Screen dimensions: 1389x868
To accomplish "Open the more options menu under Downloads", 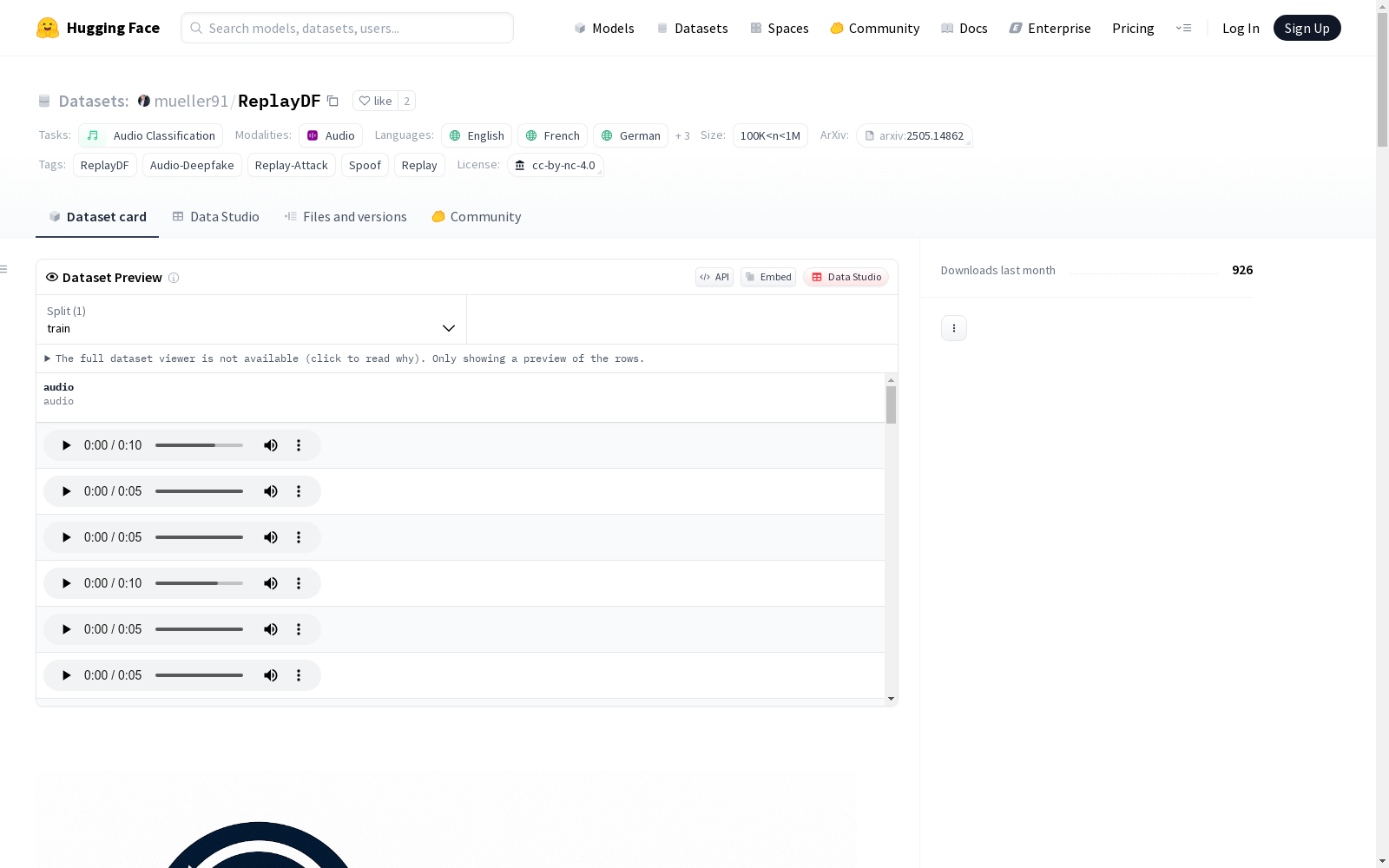I will pyautogui.click(x=954, y=328).
